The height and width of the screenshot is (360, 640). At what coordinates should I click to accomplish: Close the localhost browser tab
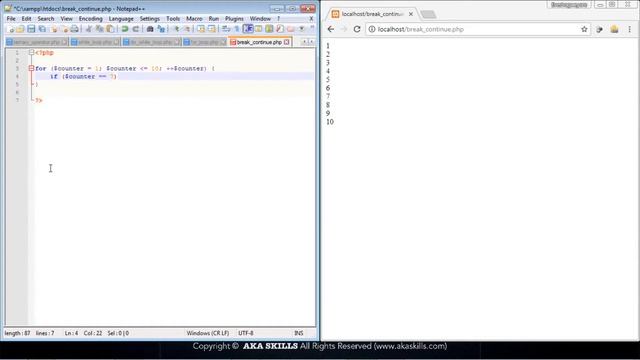[x=411, y=14]
